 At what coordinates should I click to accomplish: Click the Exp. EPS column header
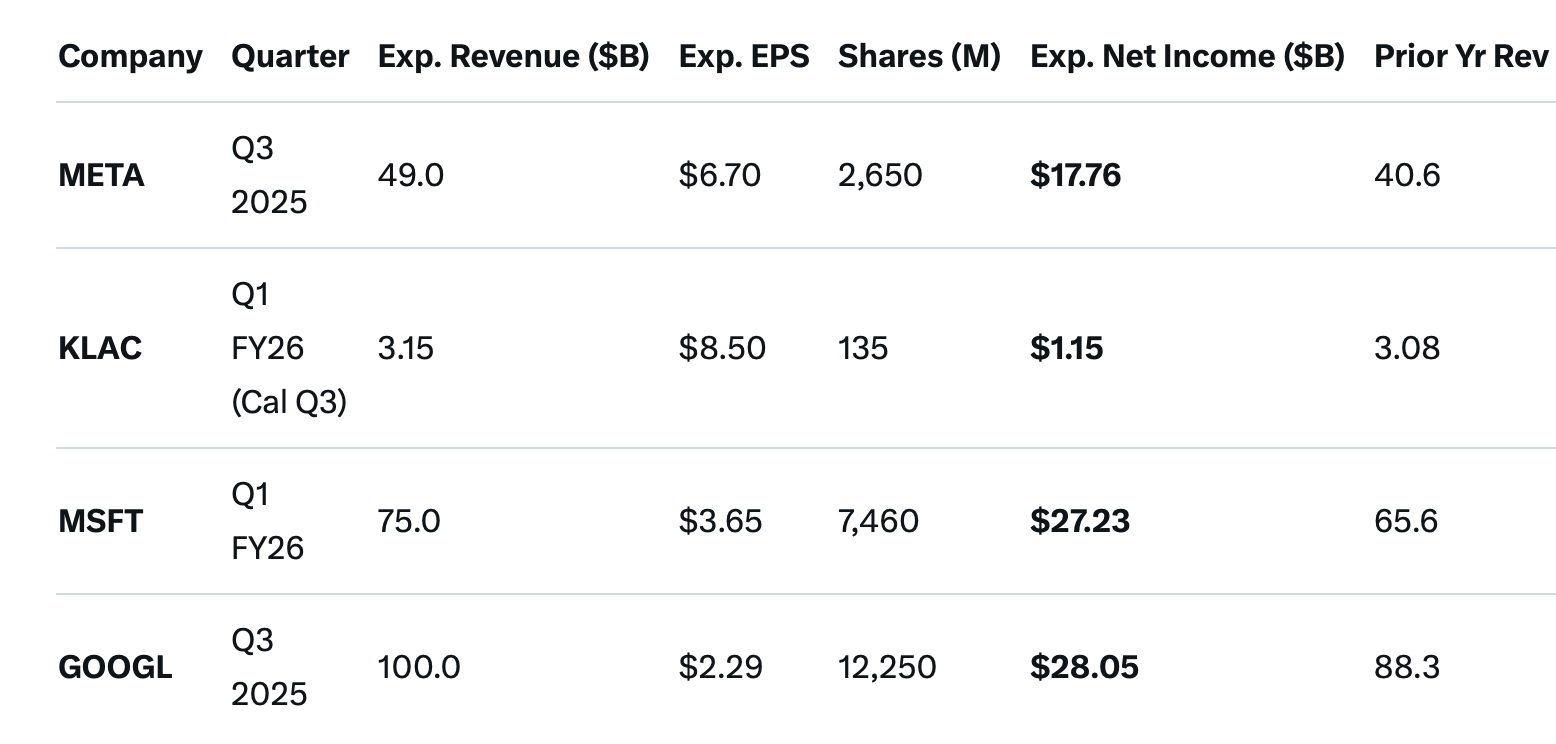click(x=743, y=57)
